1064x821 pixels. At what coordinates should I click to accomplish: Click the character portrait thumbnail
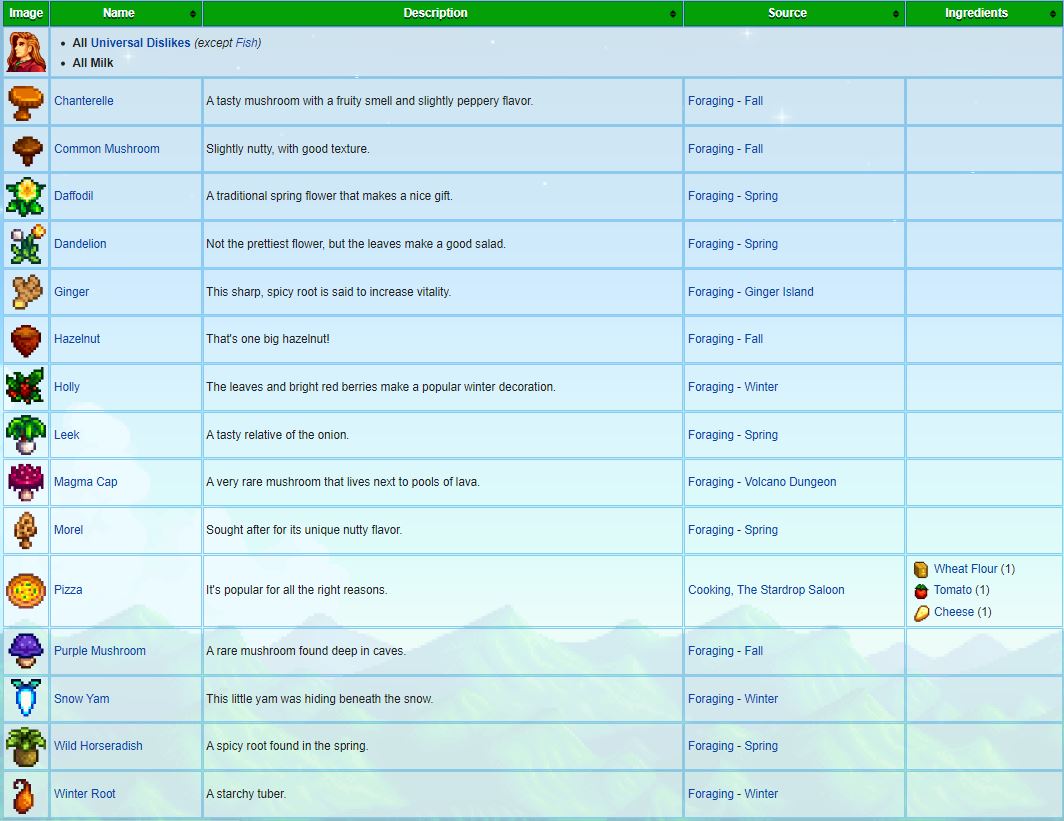tap(25, 52)
